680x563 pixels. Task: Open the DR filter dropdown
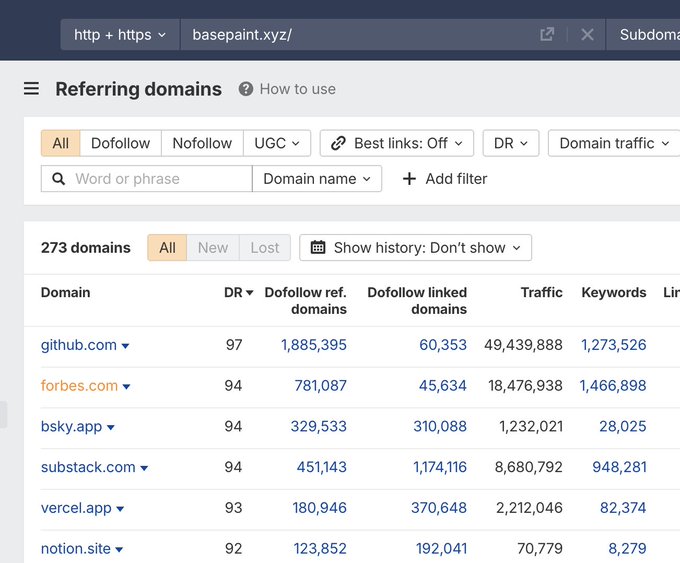[511, 143]
